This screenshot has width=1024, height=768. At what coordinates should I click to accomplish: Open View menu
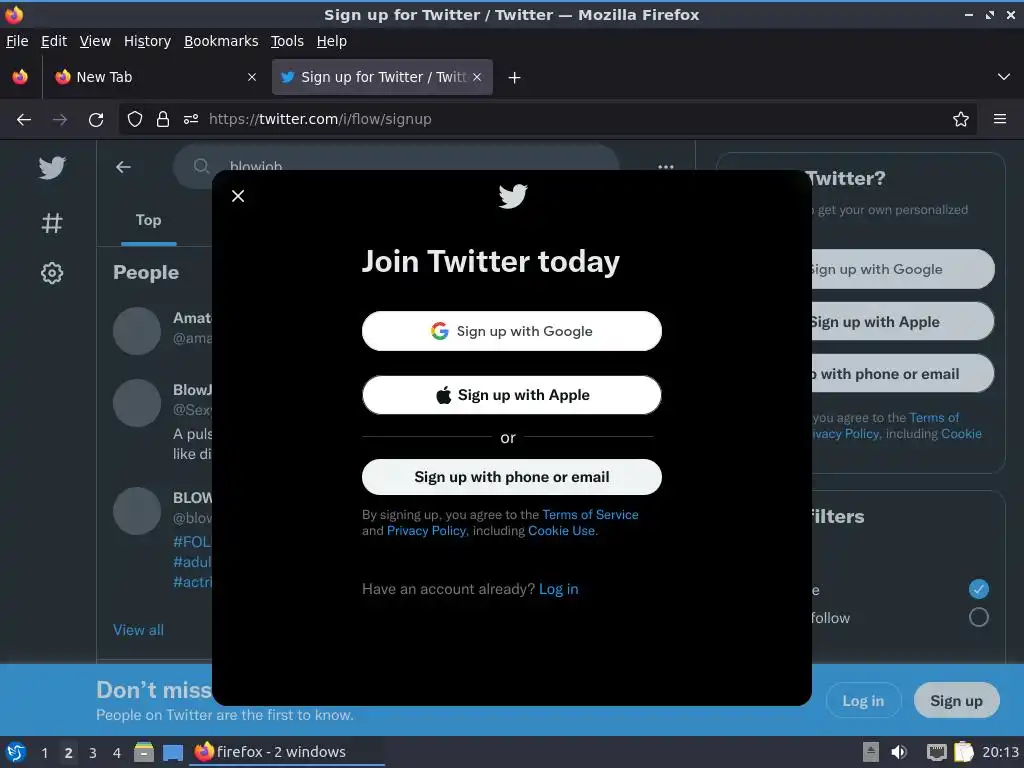[95, 41]
